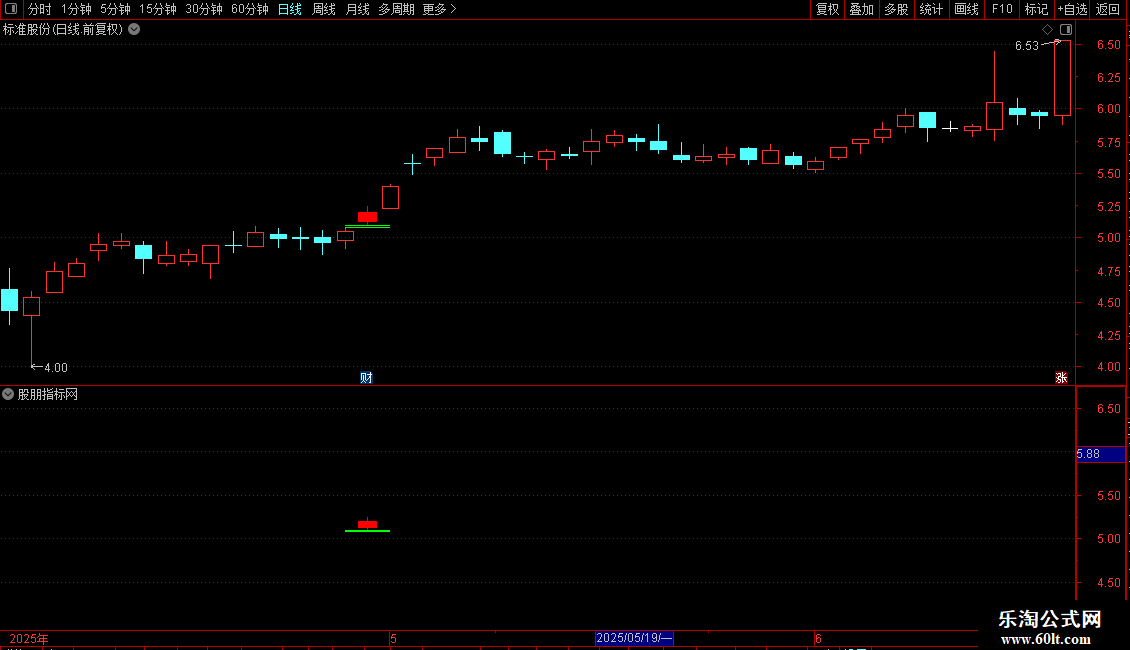
Task: Click the 标准股份(日线.前复权) title text
Action: (63, 30)
